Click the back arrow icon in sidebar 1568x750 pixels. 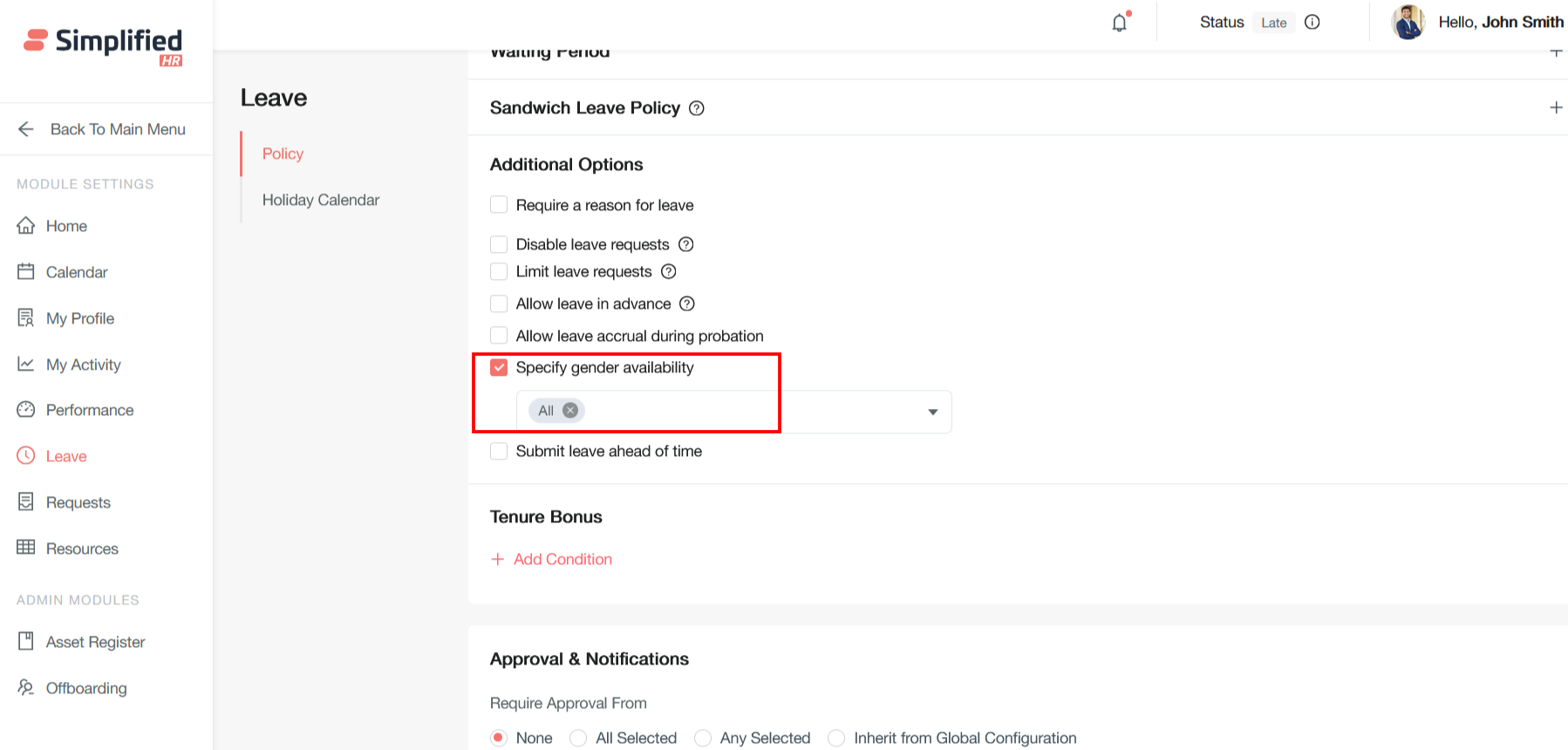(x=26, y=129)
